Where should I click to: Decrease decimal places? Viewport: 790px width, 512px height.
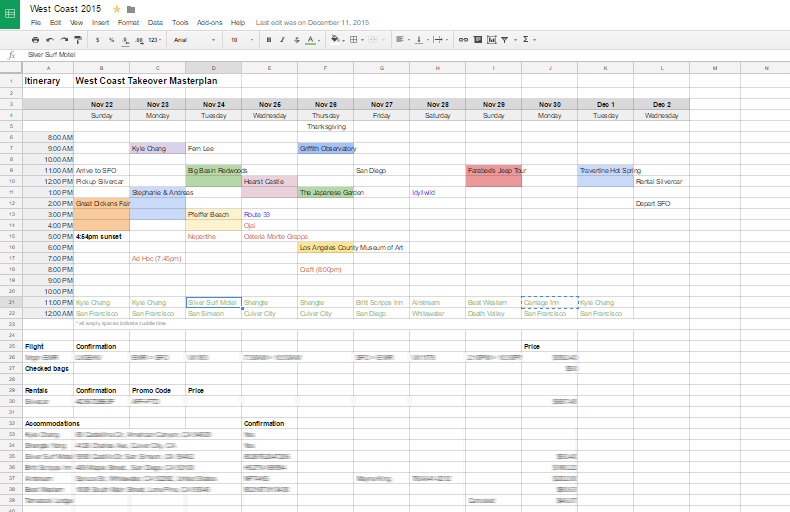[125, 40]
